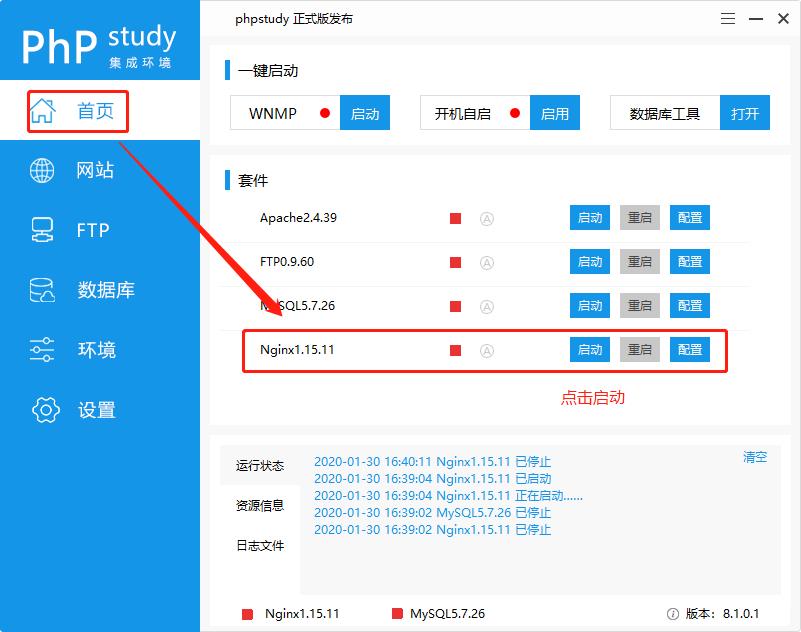Click the WNMP red status dot
This screenshot has height=632, width=801.
pyautogui.click(x=325, y=113)
